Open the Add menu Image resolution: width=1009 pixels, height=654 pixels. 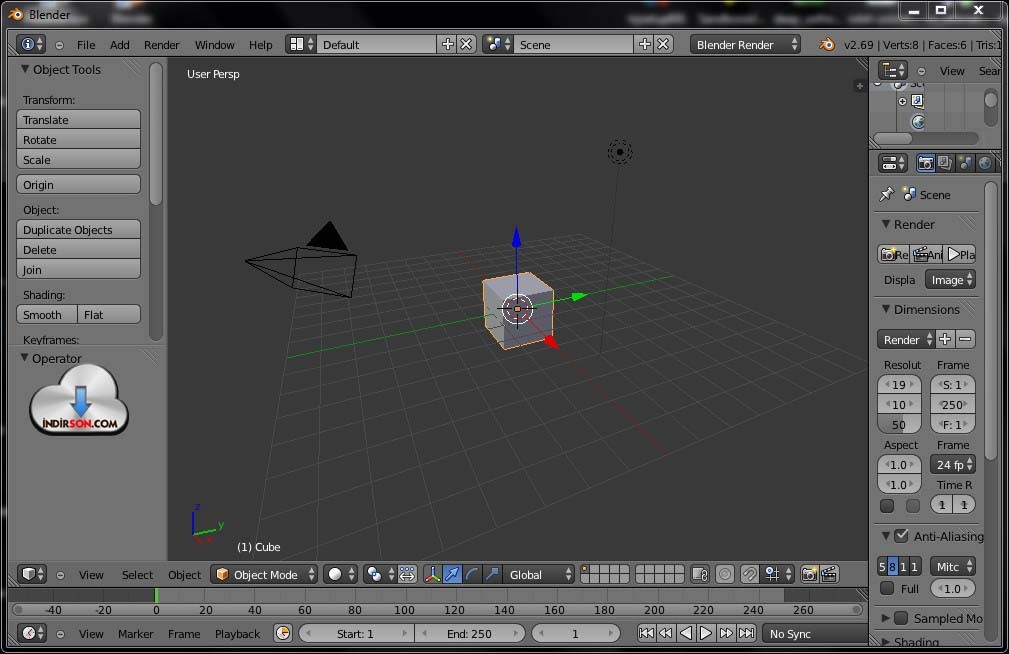[x=119, y=44]
